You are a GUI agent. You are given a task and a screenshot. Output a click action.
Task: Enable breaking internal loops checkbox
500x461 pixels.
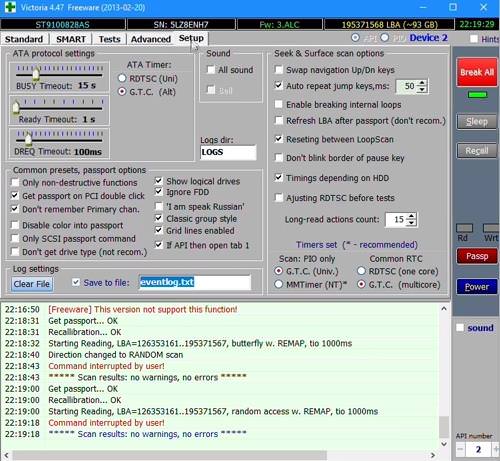[279, 104]
